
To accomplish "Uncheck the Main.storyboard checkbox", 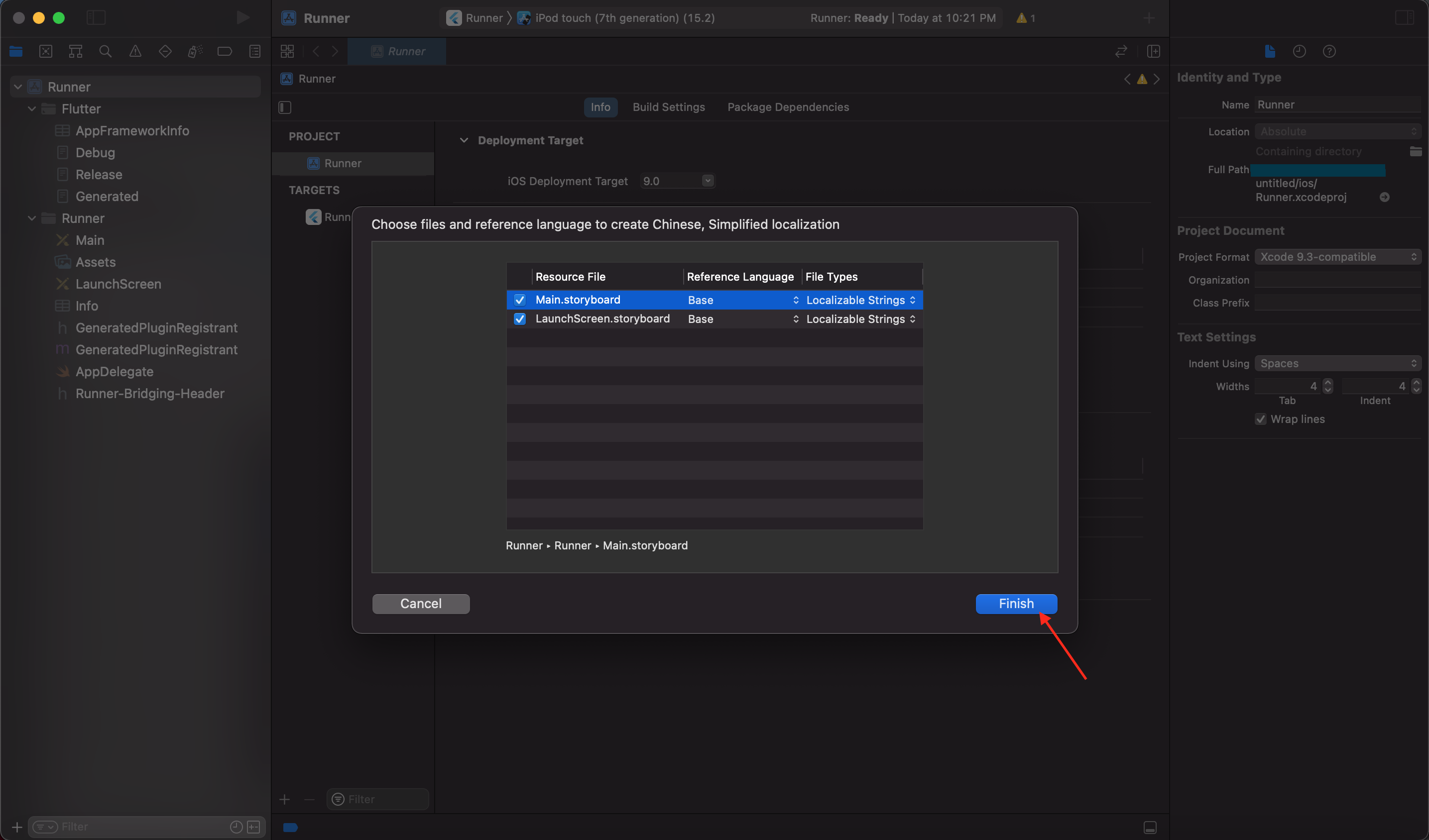I will 519,300.
